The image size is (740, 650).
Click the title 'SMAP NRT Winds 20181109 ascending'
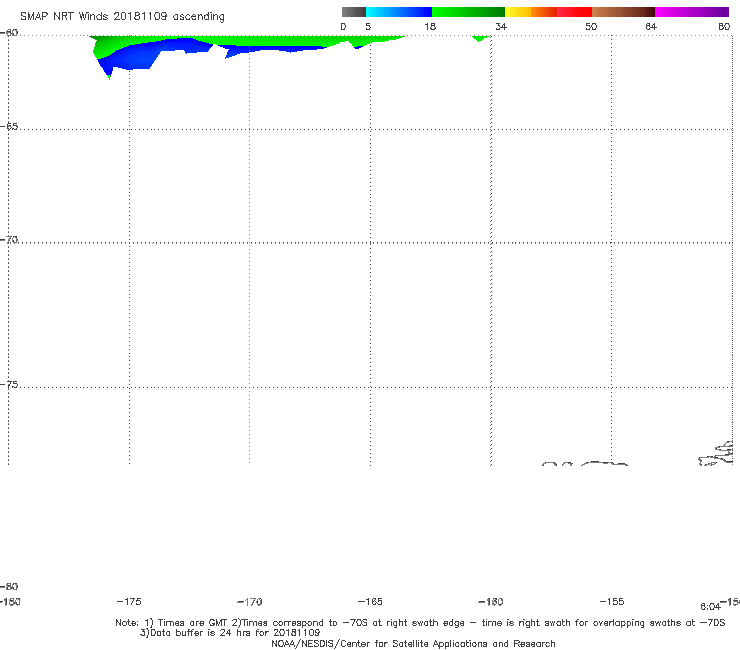pyautogui.click(x=122, y=17)
